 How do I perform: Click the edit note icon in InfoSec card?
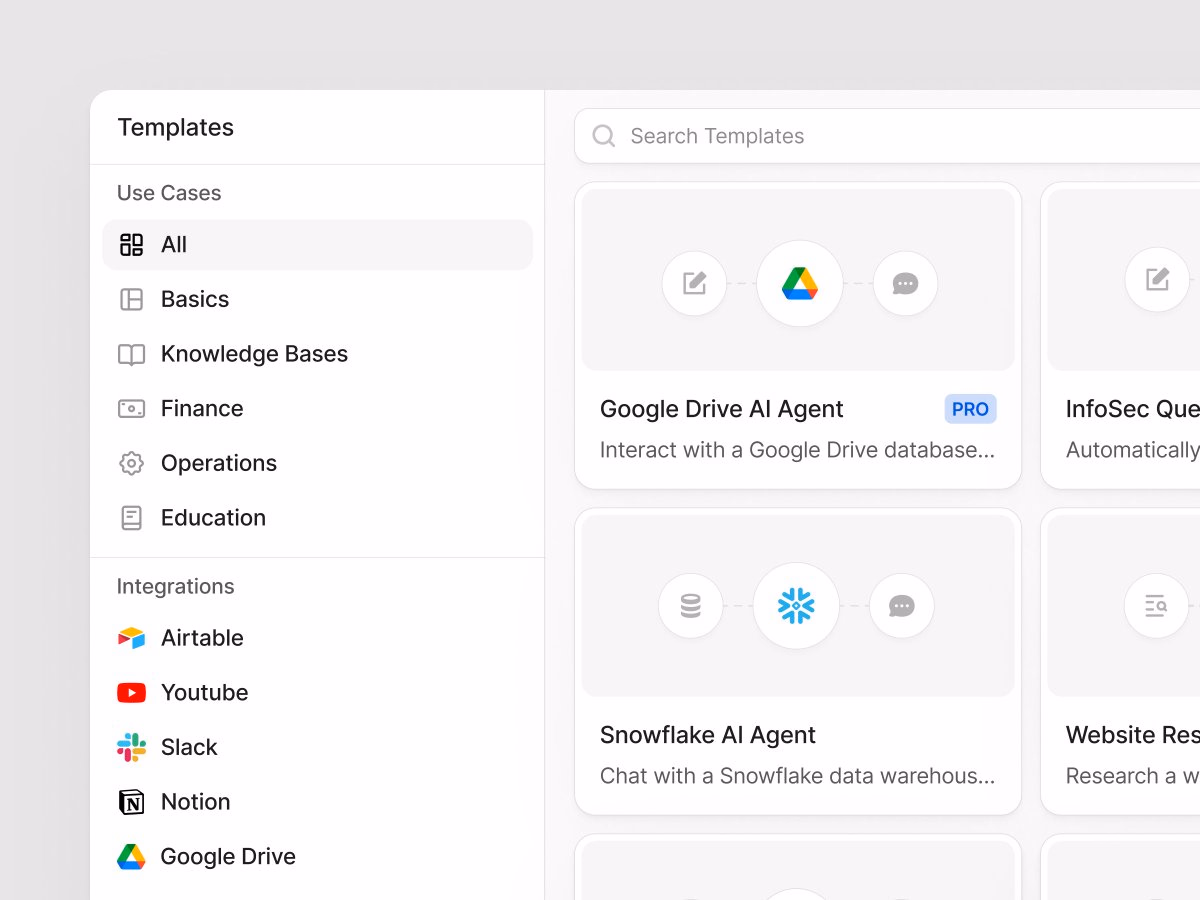click(1157, 279)
